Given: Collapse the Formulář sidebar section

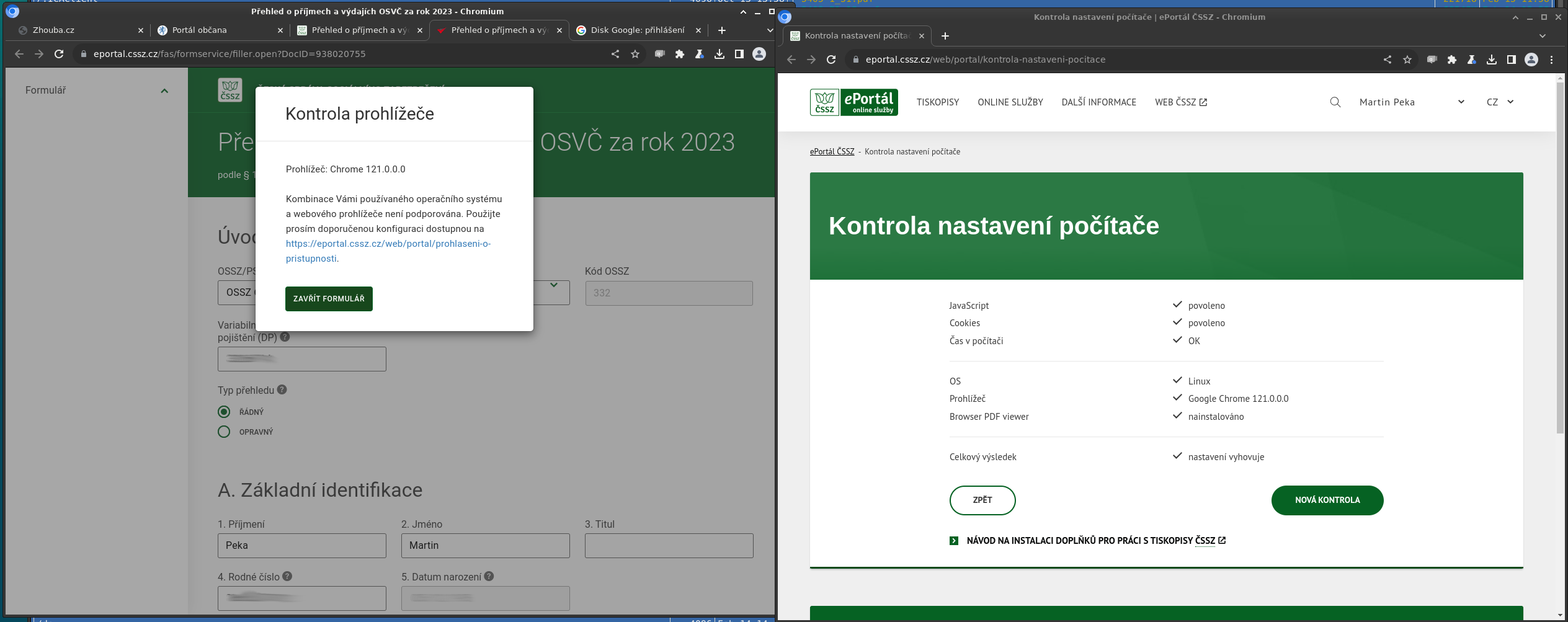Looking at the screenshot, I should pyautogui.click(x=164, y=91).
